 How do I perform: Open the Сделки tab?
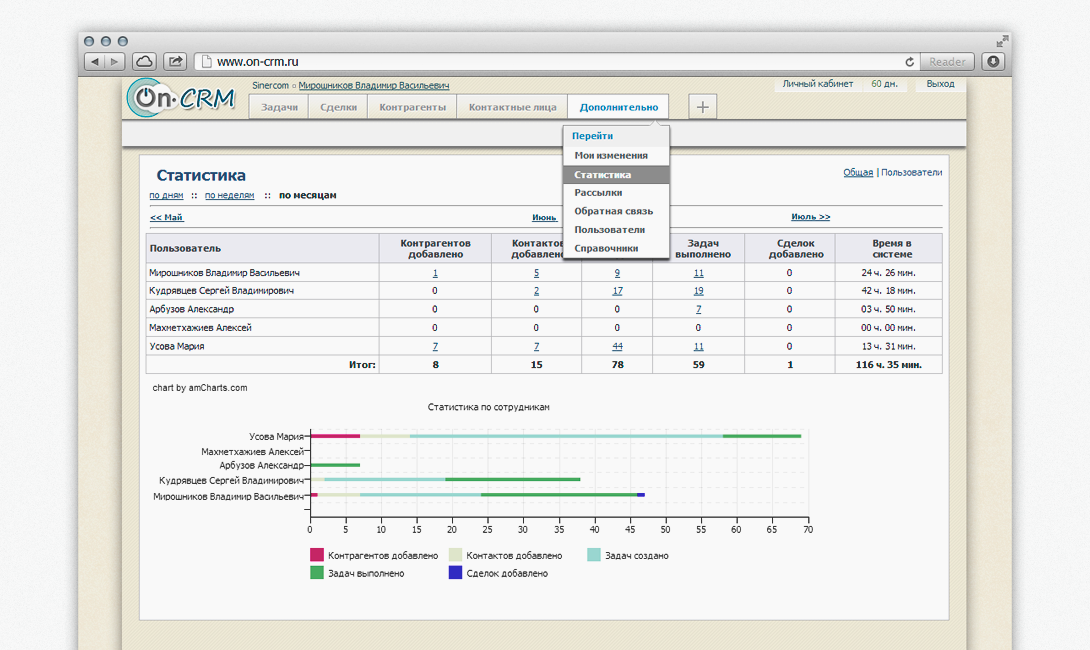click(338, 107)
